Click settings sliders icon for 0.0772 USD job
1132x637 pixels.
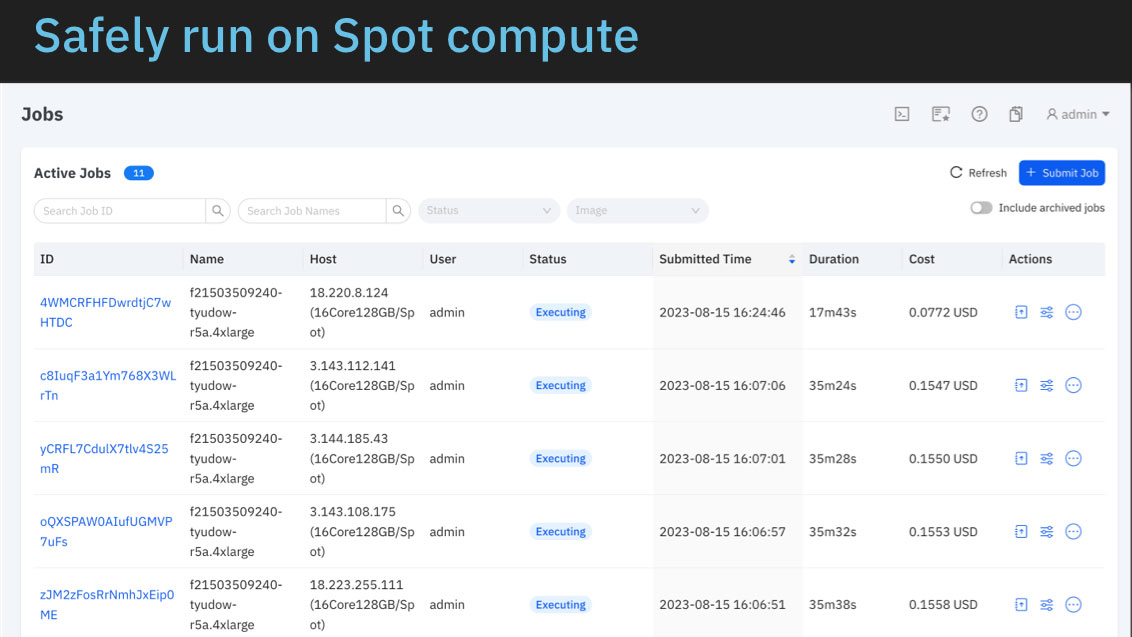coord(1046,312)
